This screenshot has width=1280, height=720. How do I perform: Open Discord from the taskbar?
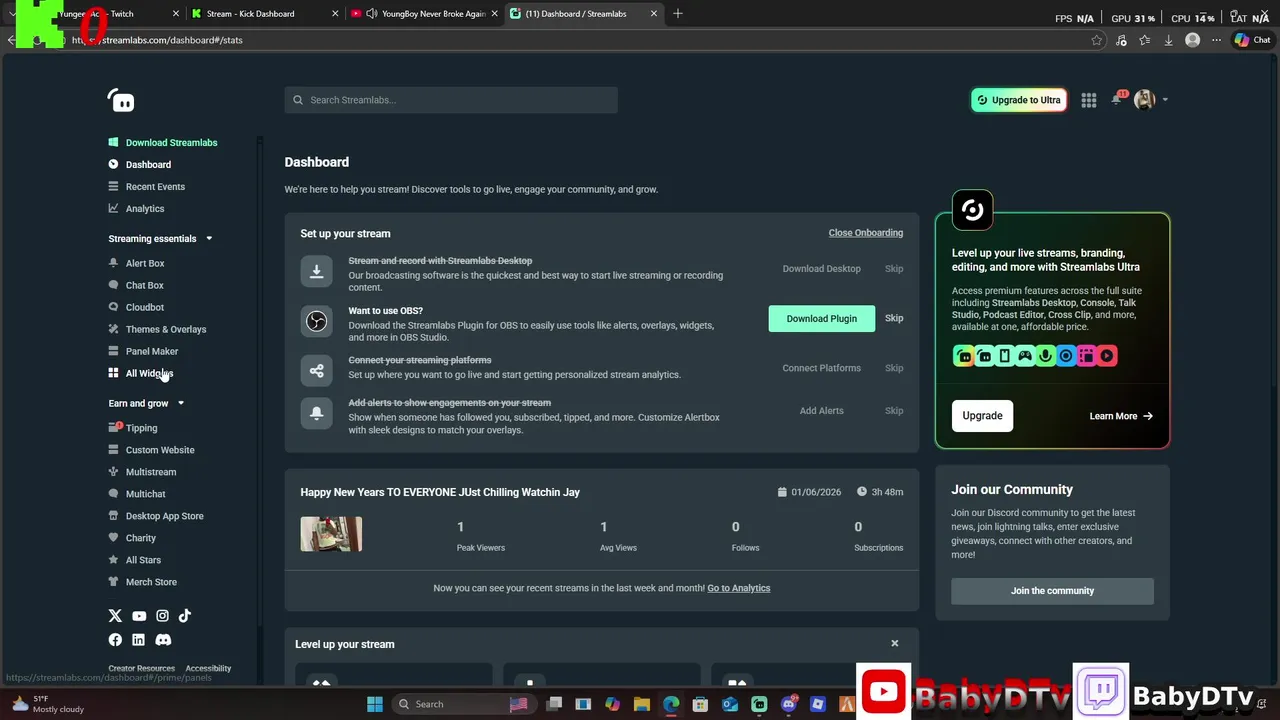pyautogui.click(x=789, y=704)
